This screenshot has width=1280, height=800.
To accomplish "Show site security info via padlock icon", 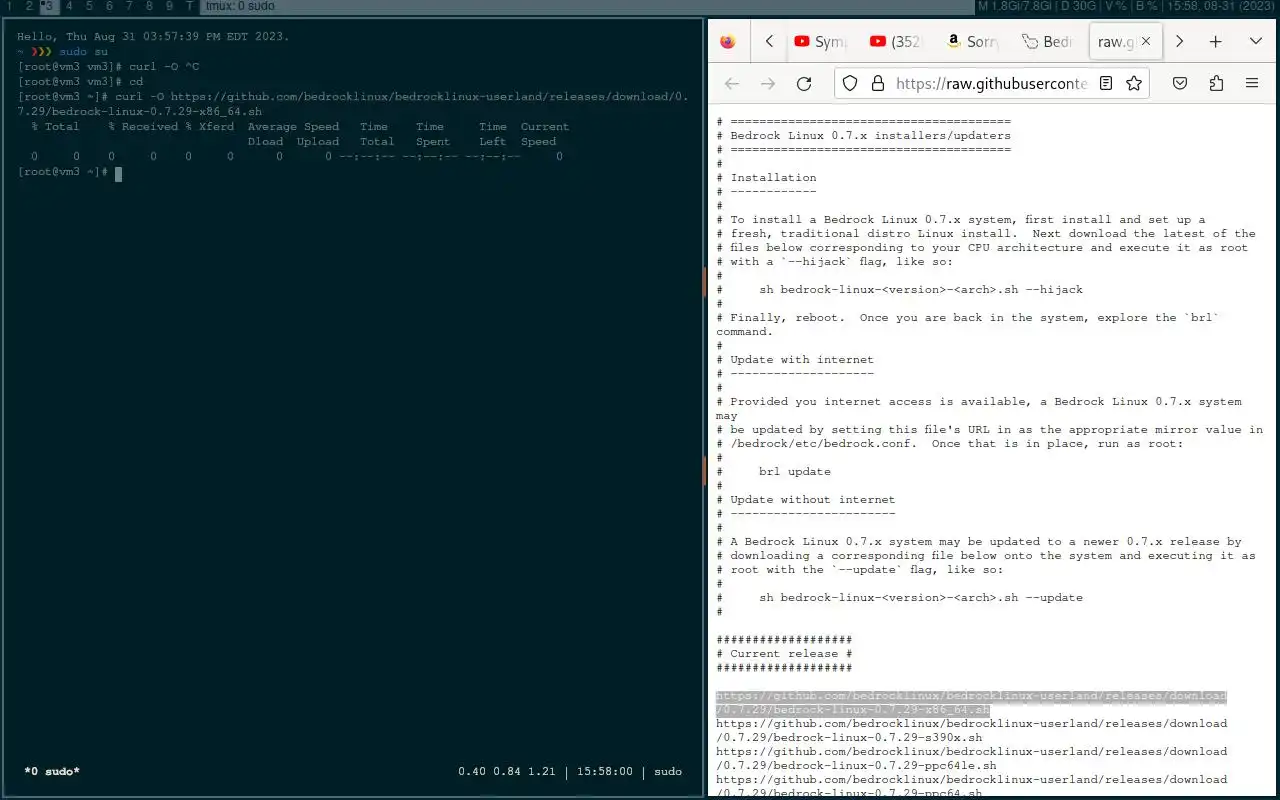I will (x=877, y=84).
